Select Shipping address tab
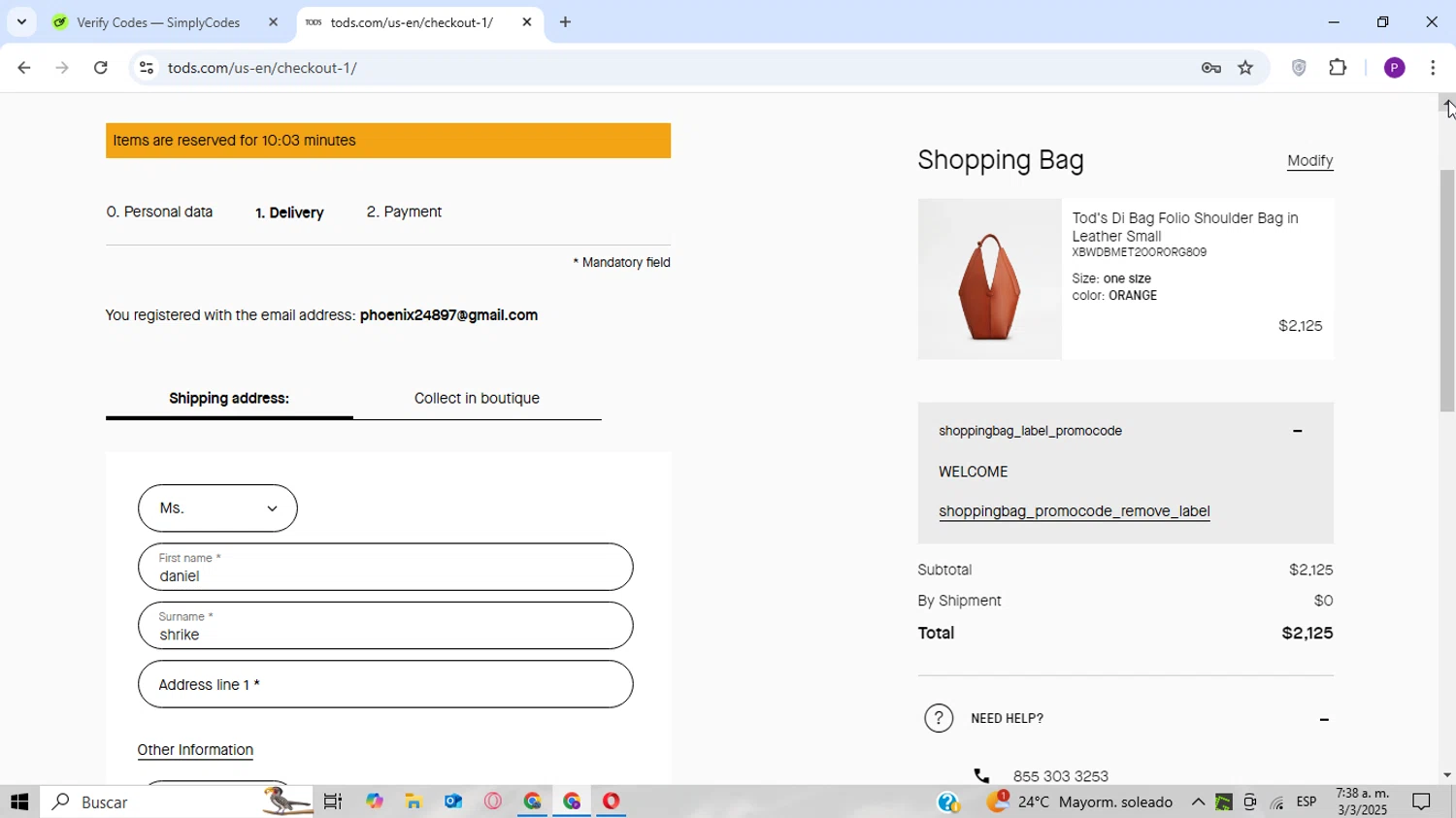This screenshot has height=818, width=1456. click(229, 399)
